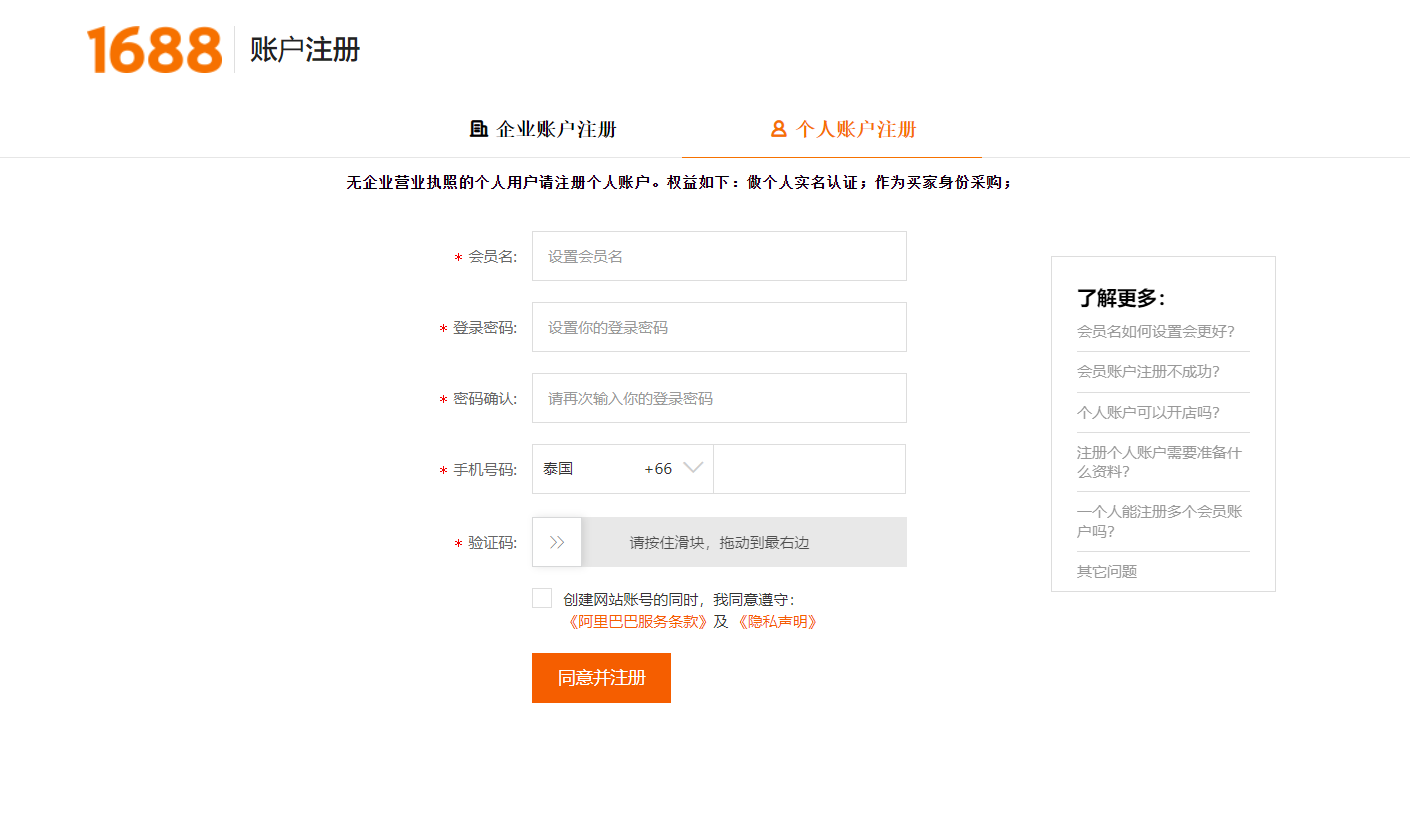Viewport: 1410px width, 836px height.
Task: Open 《阿里巴巴服务条款》 link
Action: (x=637, y=621)
